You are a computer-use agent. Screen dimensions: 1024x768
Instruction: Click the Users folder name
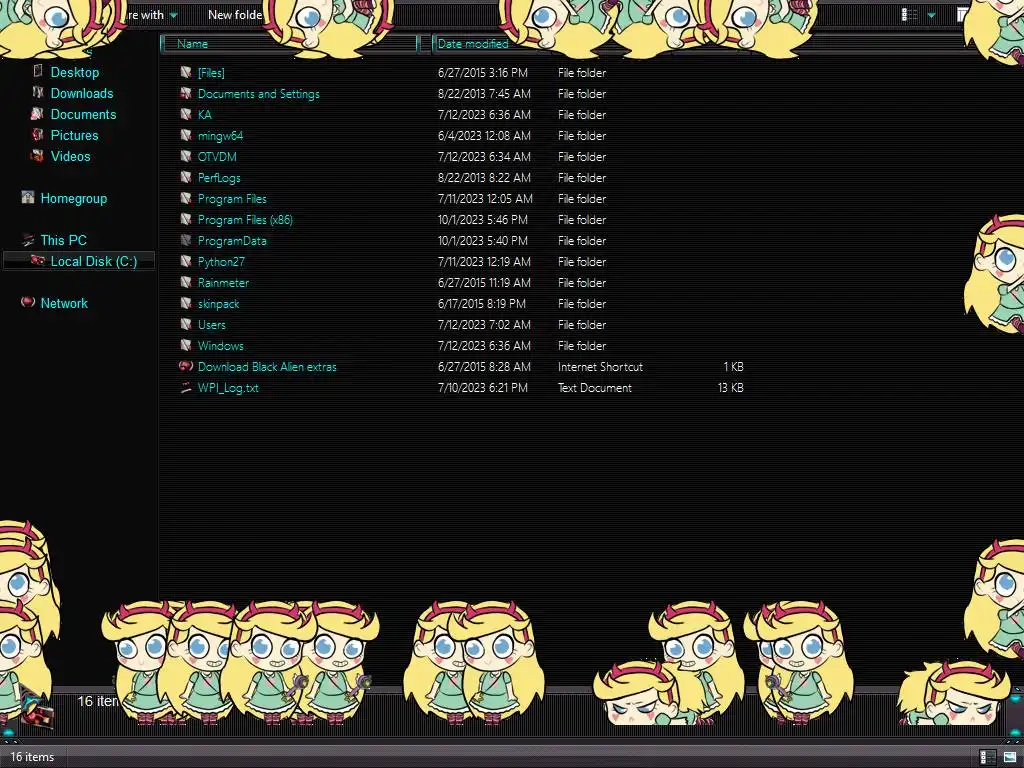(x=212, y=325)
